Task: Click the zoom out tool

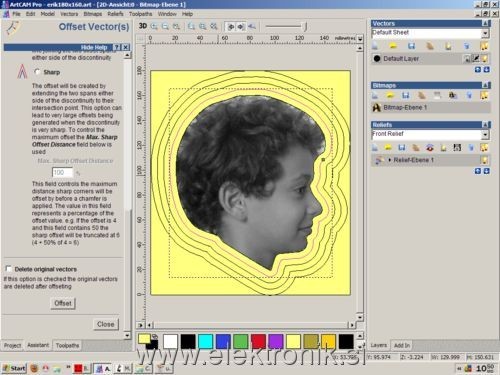Action: (165, 26)
